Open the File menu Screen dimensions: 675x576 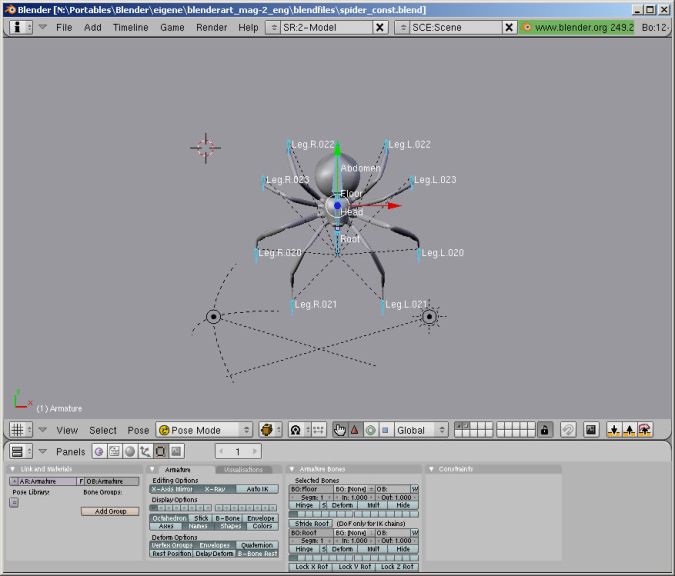(x=64, y=27)
